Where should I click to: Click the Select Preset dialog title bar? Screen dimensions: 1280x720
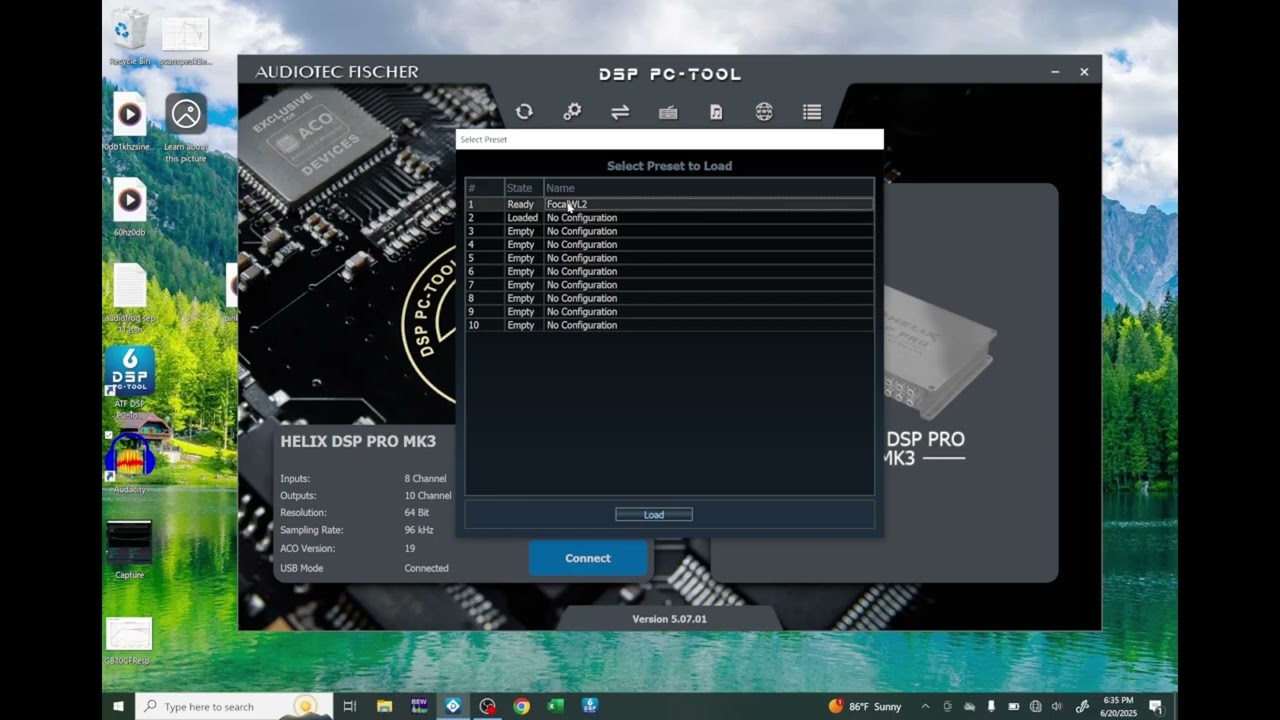click(669, 140)
